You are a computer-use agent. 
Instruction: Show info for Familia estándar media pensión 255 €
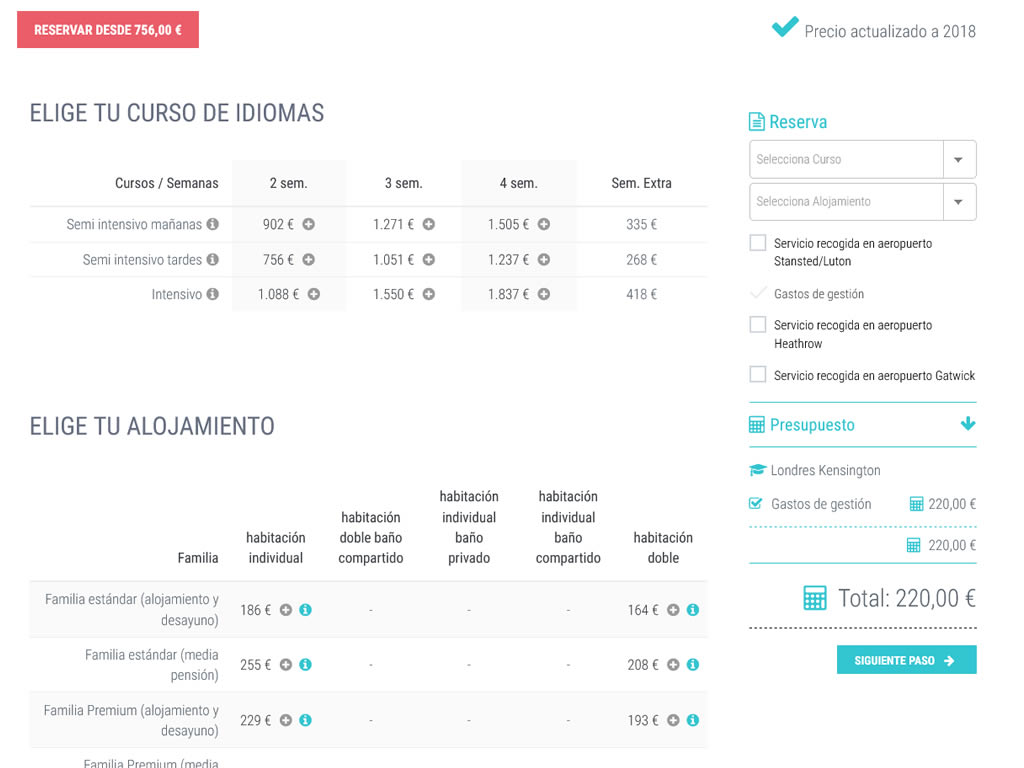click(x=305, y=665)
